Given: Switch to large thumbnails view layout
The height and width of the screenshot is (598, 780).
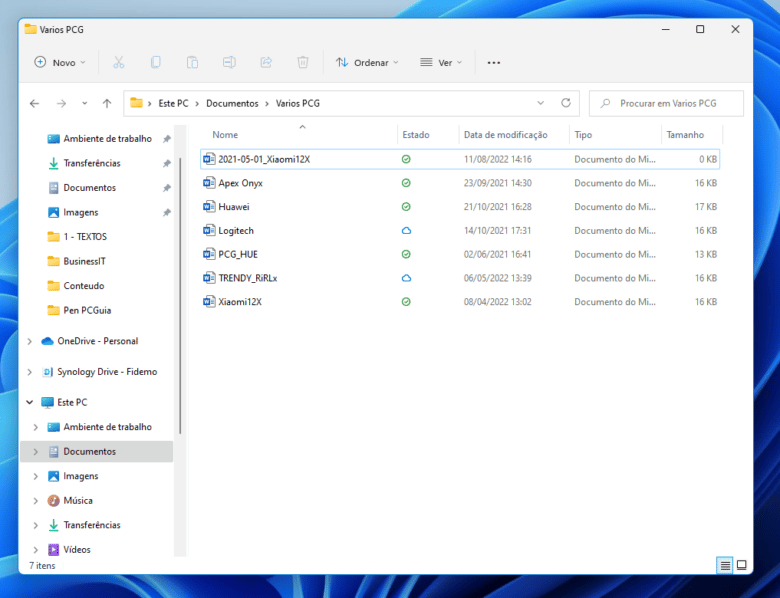Looking at the screenshot, I should [742, 565].
